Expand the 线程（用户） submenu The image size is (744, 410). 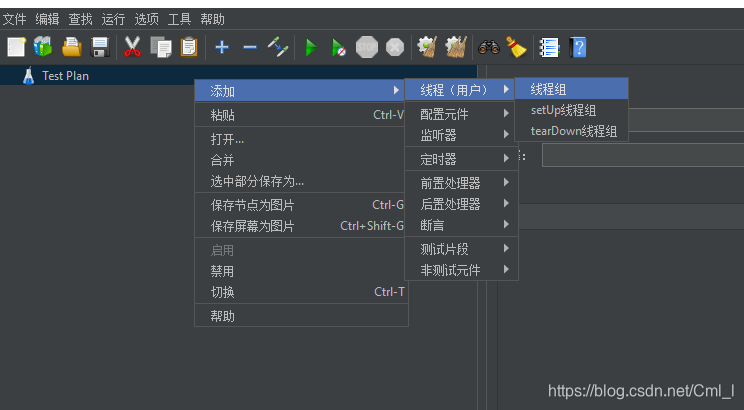(460, 90)
